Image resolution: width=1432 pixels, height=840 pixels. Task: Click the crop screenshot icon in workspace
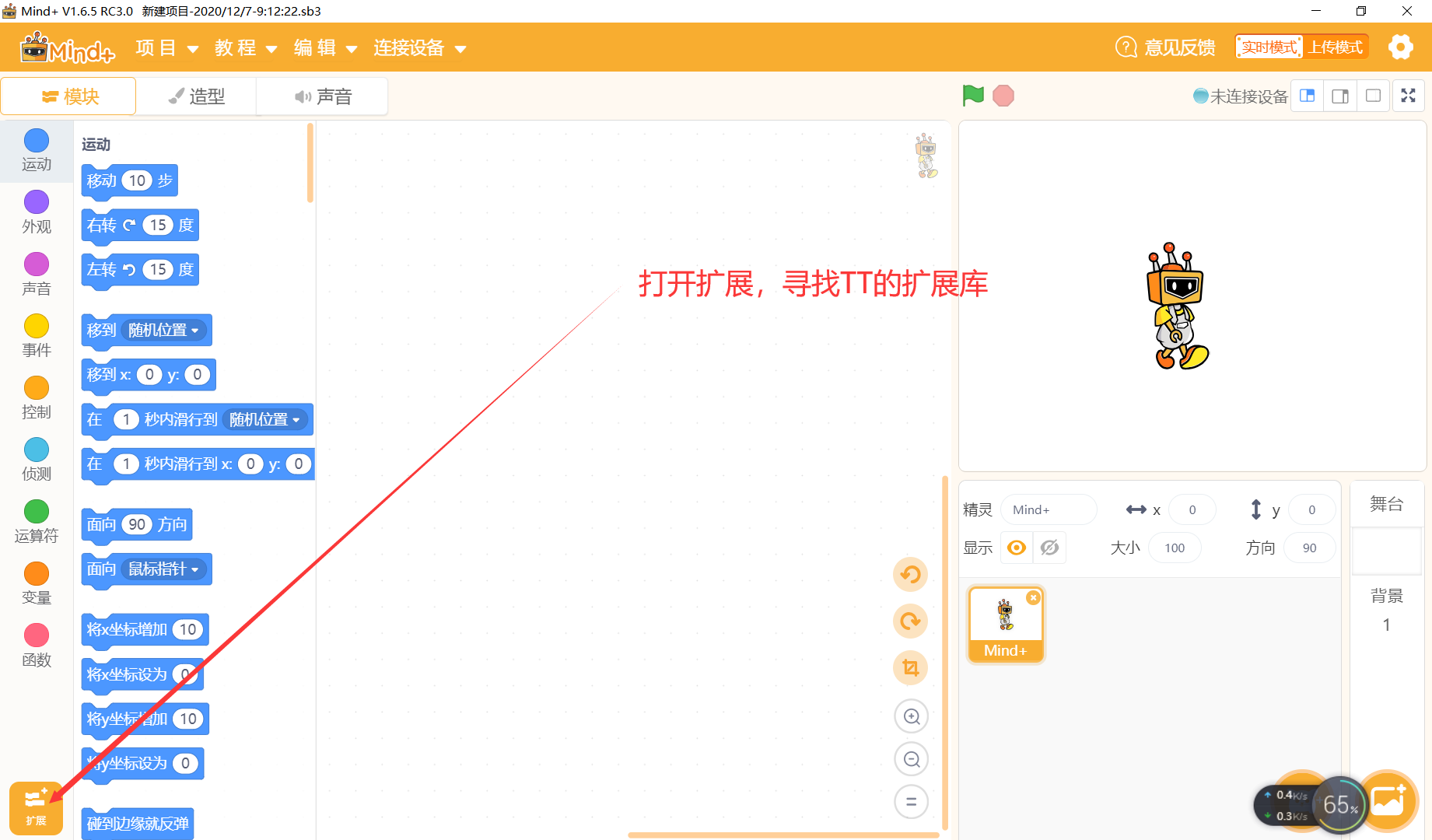(910, 667)
